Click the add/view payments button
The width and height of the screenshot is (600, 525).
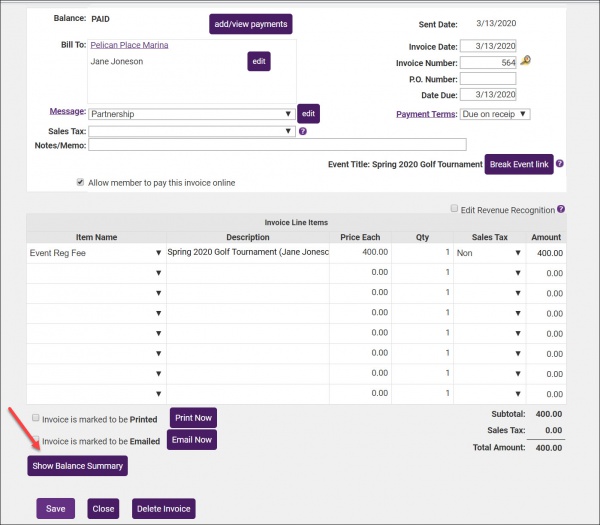[250, 24]
